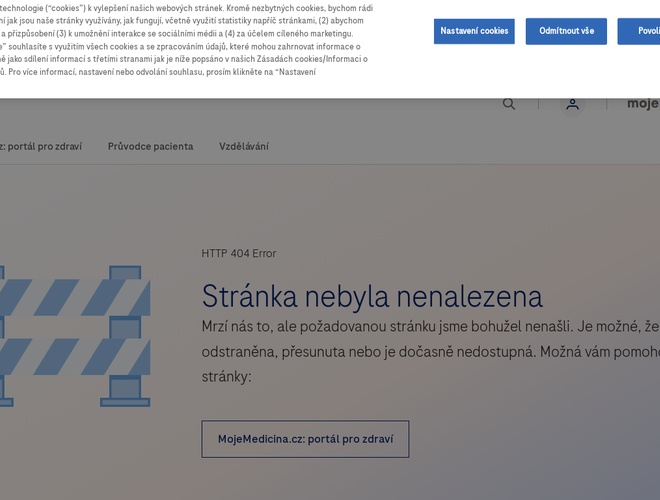The height and width of the screenshot is (500, 660).
Task: Go to MojeMedicina.cz: portál pro zdraví button
Action: [x=305, y=439]
